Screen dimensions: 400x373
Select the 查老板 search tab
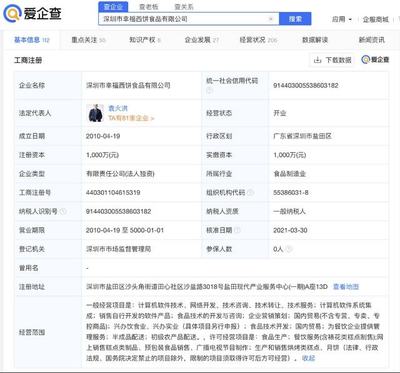click(149, 7)
